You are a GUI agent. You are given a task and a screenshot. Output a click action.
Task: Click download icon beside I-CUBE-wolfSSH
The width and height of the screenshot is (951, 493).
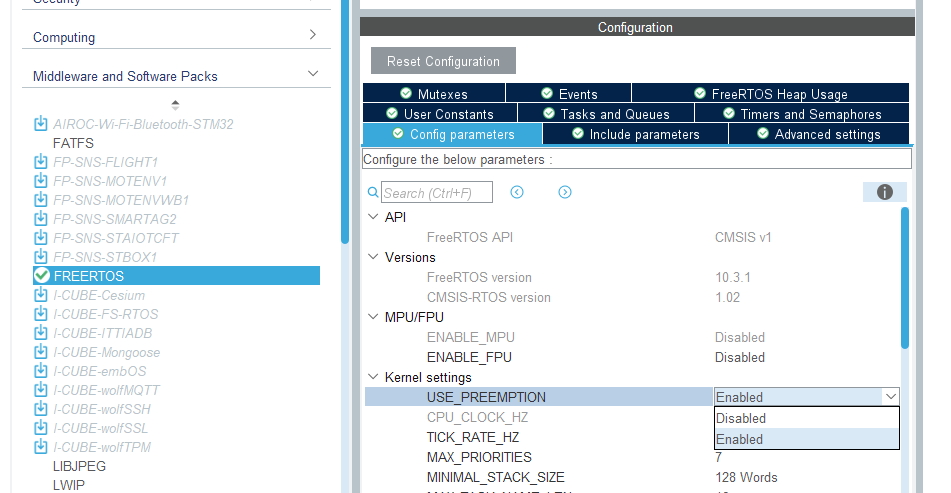pos(41,409)
